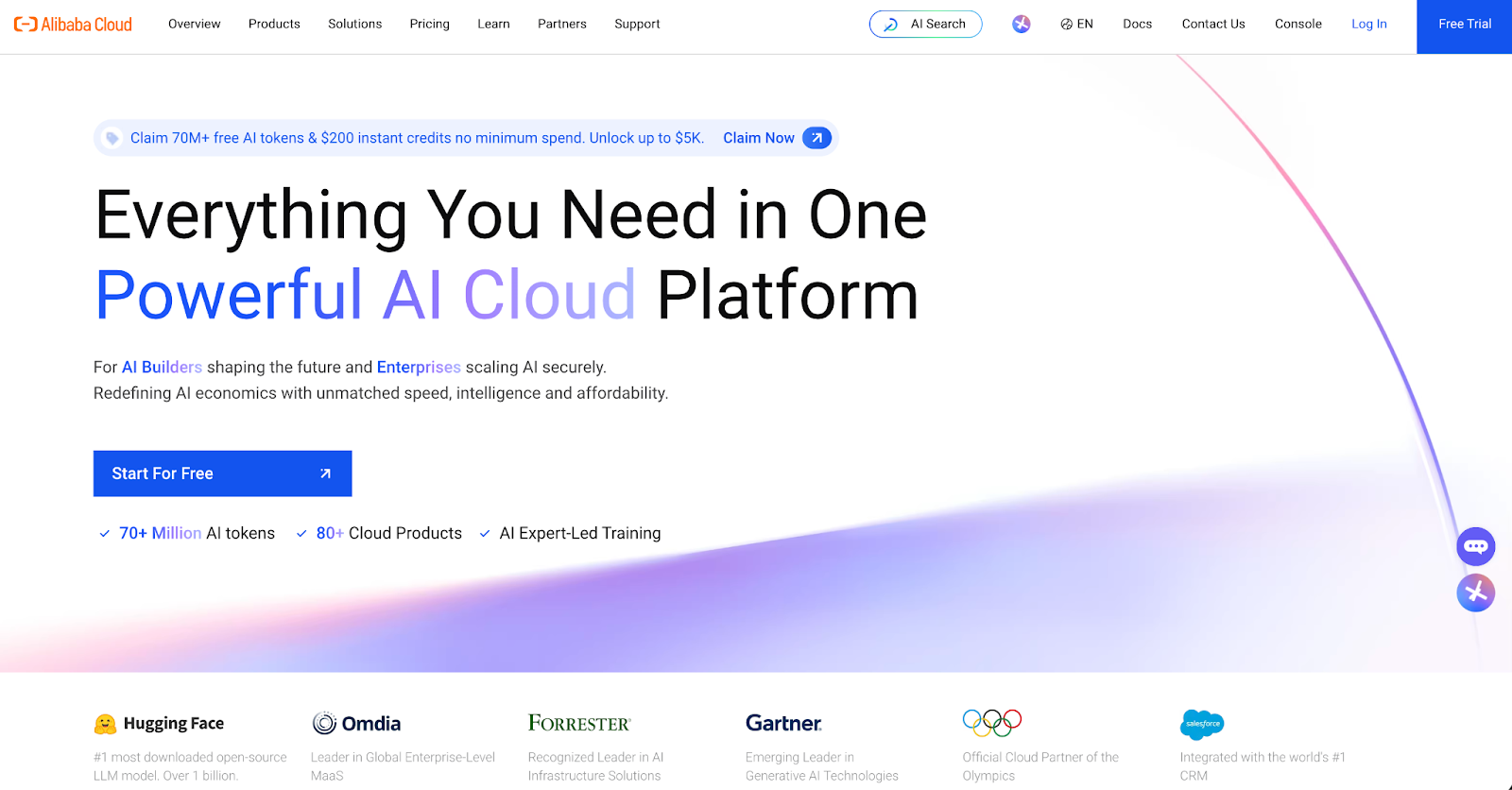The image size is (1512, 790).
Task: Open the Console link
Action: click(1298, 25)
